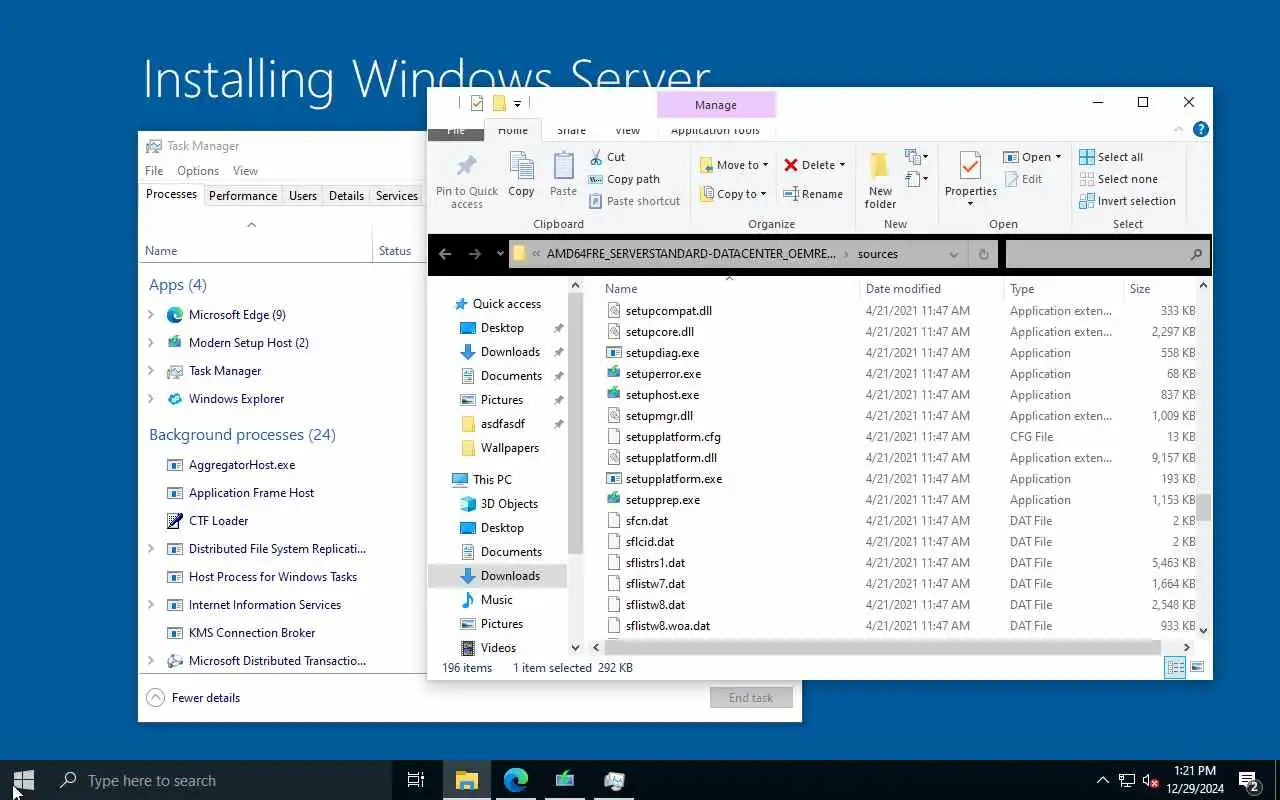Switch to Performance tab in Task Manager
Viewport: 1280px width, 800px height.
coord(243,196)
